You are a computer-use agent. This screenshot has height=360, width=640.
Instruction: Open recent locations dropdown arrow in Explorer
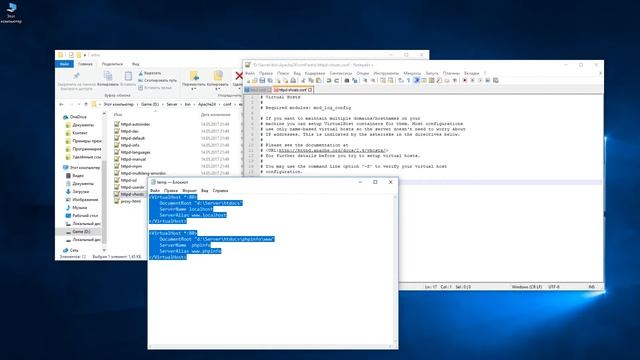79,104
